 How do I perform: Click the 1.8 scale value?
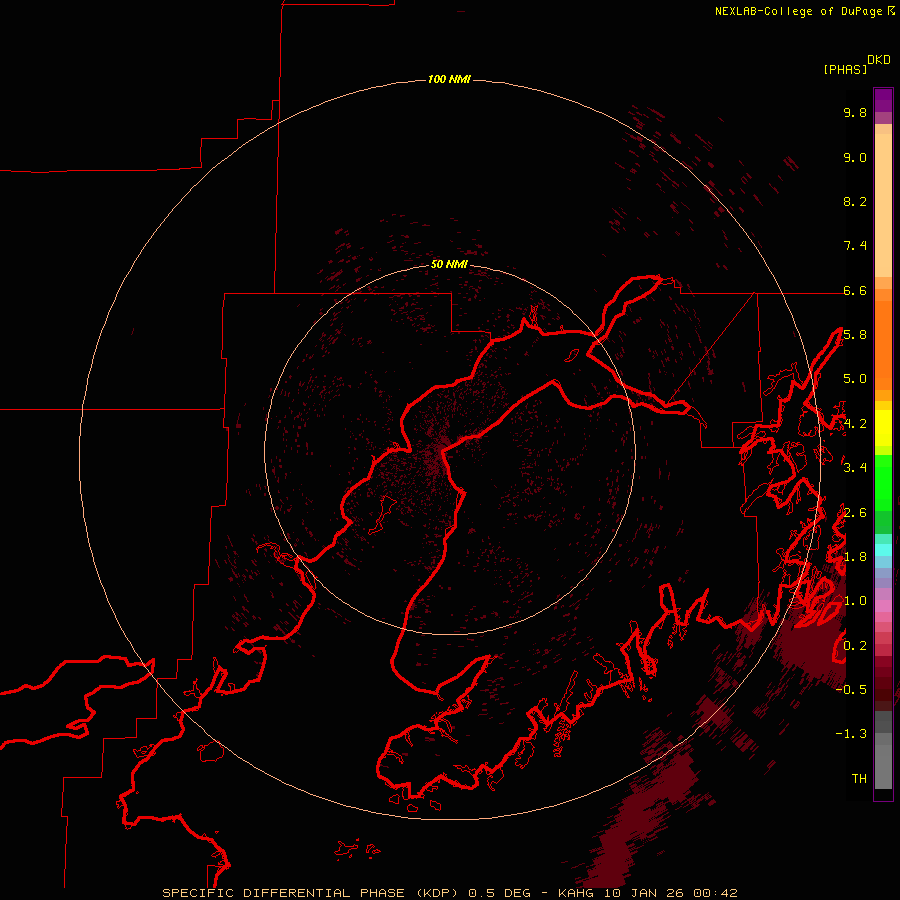[855, 557]
